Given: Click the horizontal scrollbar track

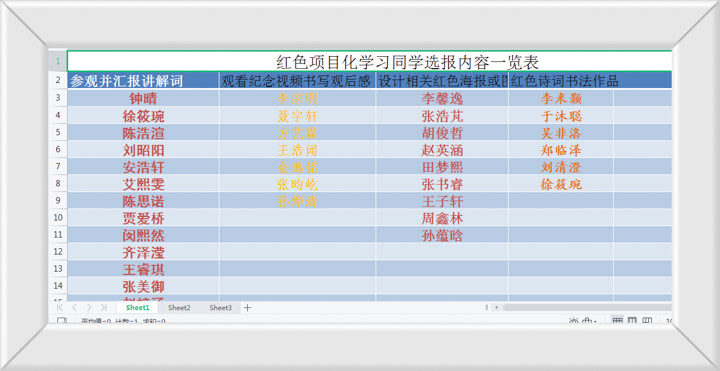Looking at the screenshot, I should [587, 307].
